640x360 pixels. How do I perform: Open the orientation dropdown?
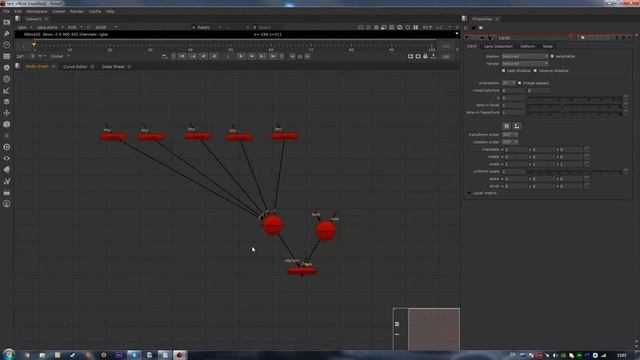(x=509, y=83)
